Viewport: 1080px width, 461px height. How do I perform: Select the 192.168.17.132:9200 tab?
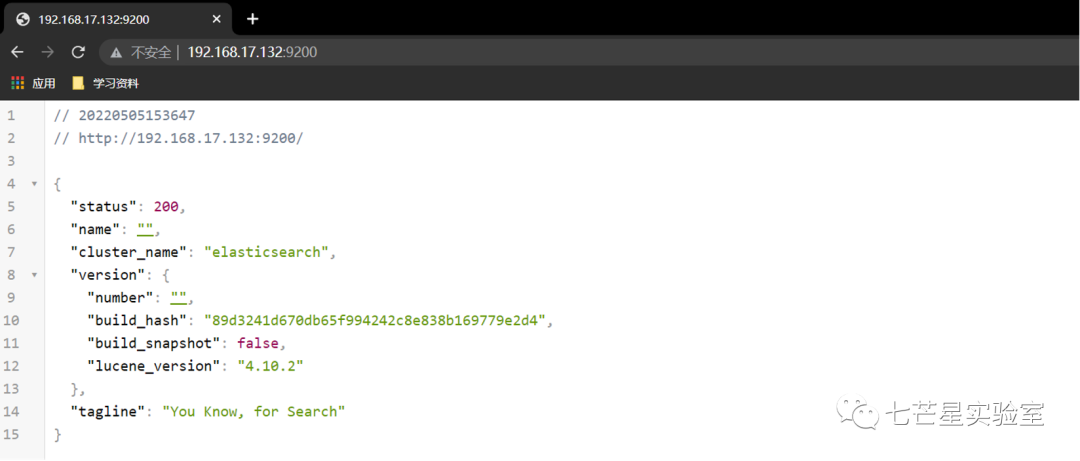pos(119,19)
